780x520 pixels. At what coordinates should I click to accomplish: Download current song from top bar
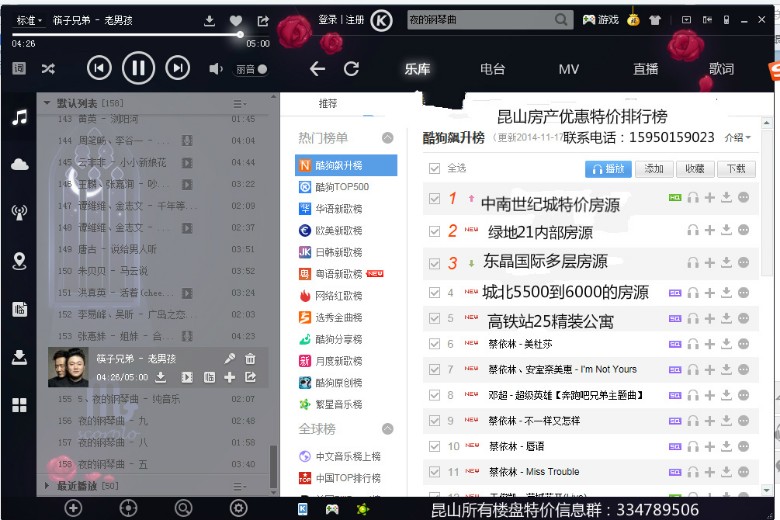coord(209,20)
